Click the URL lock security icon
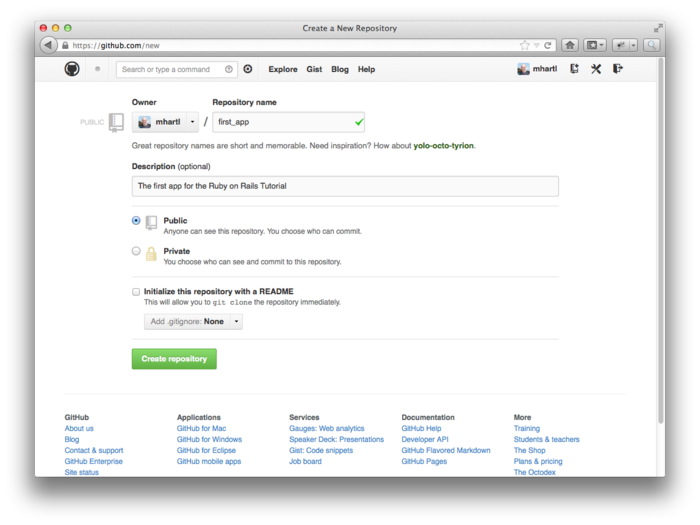700x525 pixels. (x=65, y=46)
